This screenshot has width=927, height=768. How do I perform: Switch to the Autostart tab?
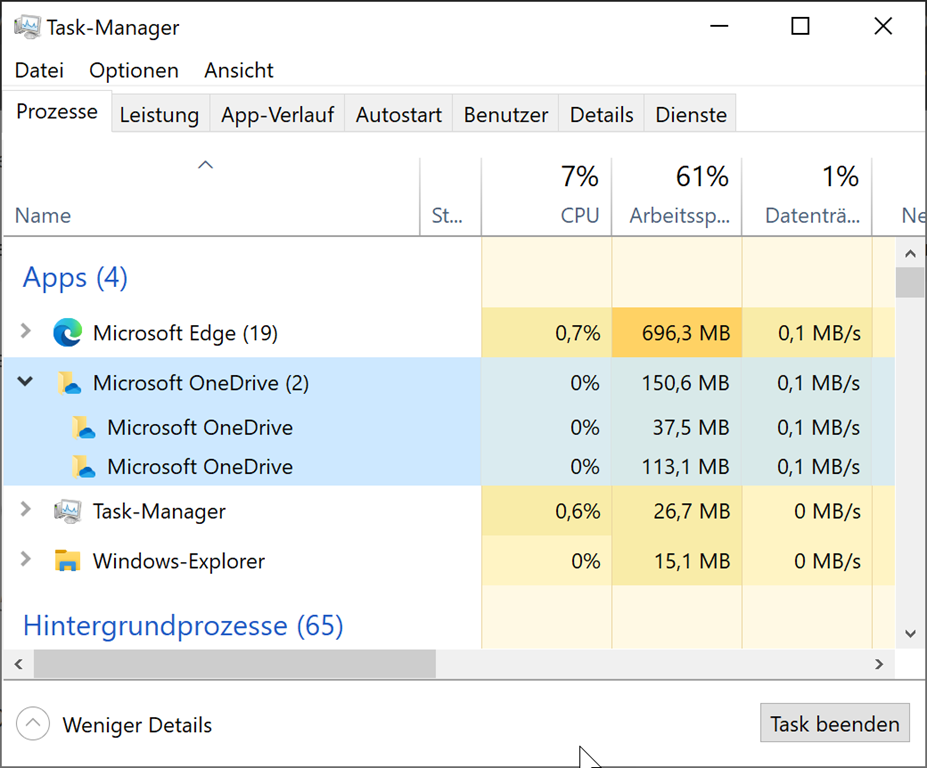[x=398, y=115]
